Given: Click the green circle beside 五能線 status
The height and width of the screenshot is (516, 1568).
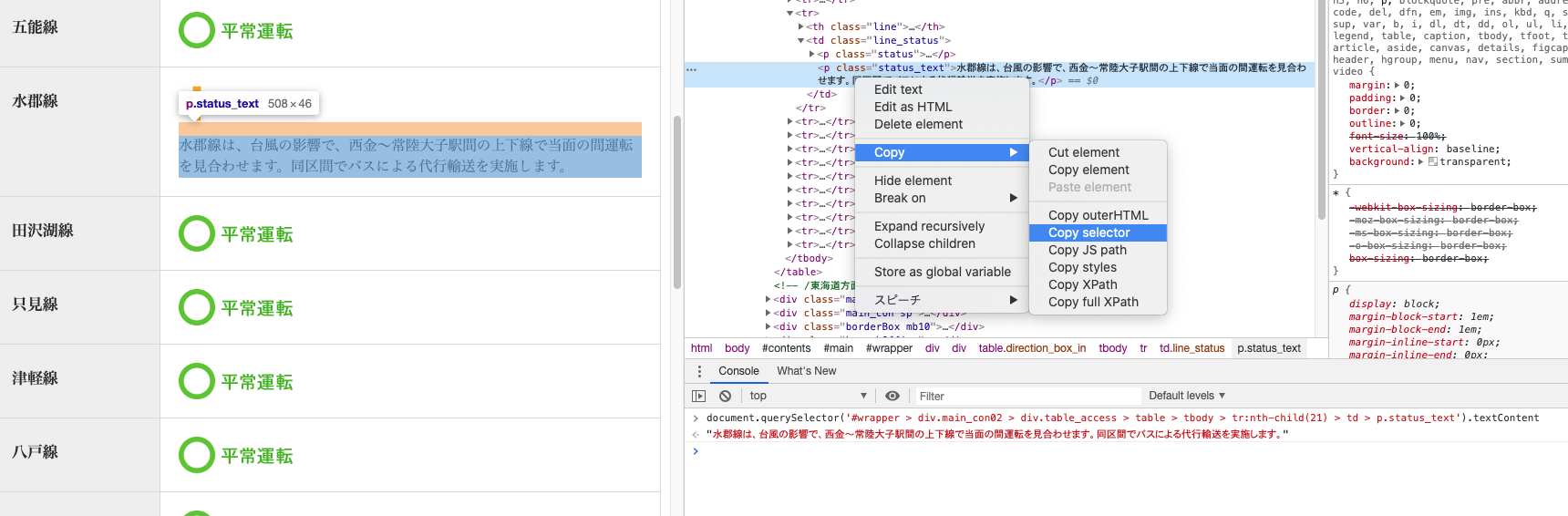Looking at the screenshot, I should (197, 30).
